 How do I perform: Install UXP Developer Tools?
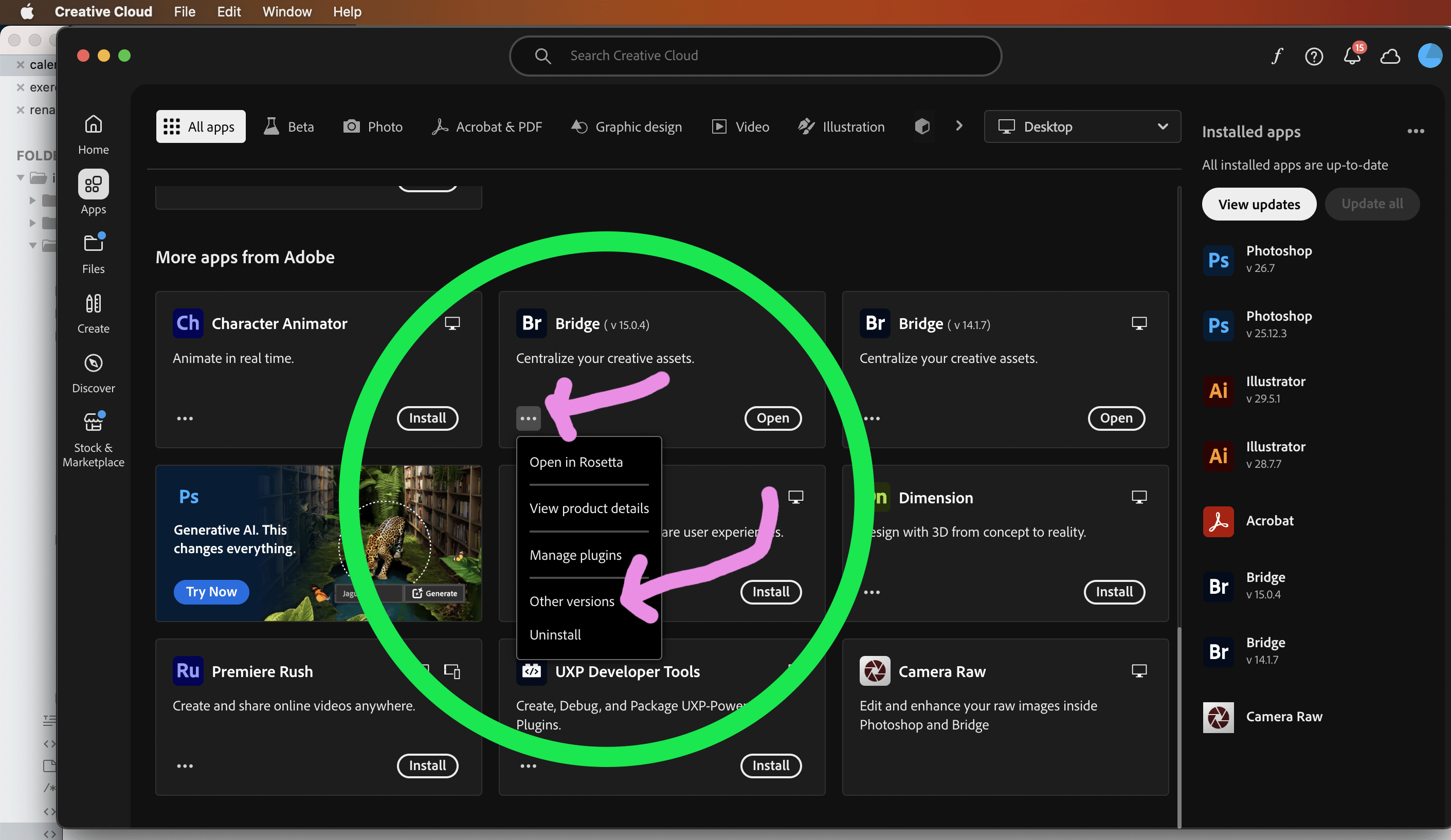(x=770, y=766)
